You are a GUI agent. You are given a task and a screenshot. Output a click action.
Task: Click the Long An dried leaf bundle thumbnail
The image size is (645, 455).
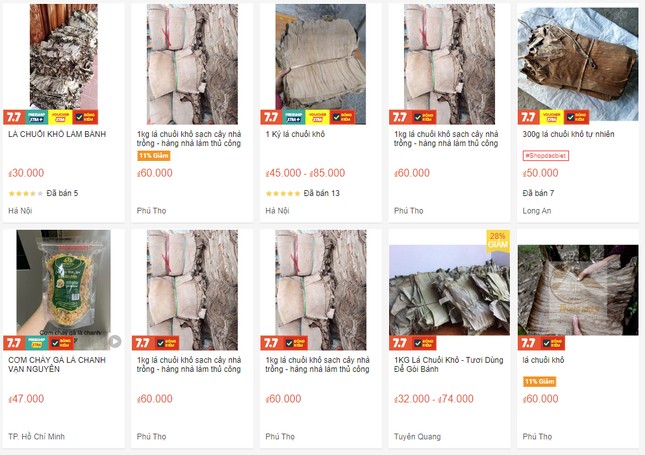click(x=578, y=64)
